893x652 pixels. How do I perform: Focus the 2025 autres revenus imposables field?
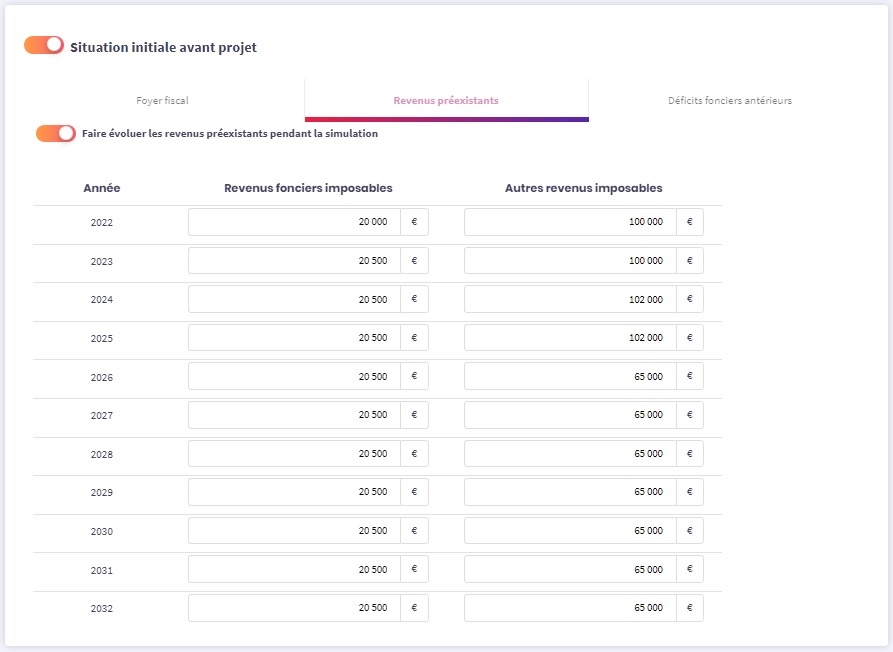(570, 338)
